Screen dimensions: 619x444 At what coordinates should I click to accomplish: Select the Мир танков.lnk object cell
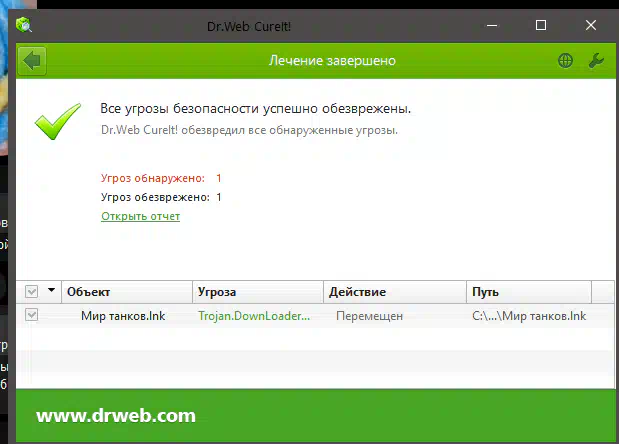[123, 316]
